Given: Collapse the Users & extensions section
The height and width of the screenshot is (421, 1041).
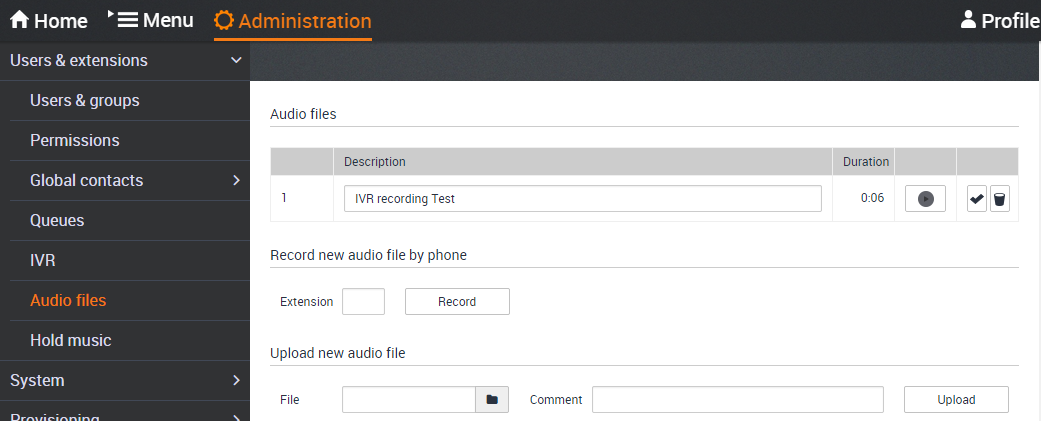Looking at the screenshot, I should [x=236, y=60].
